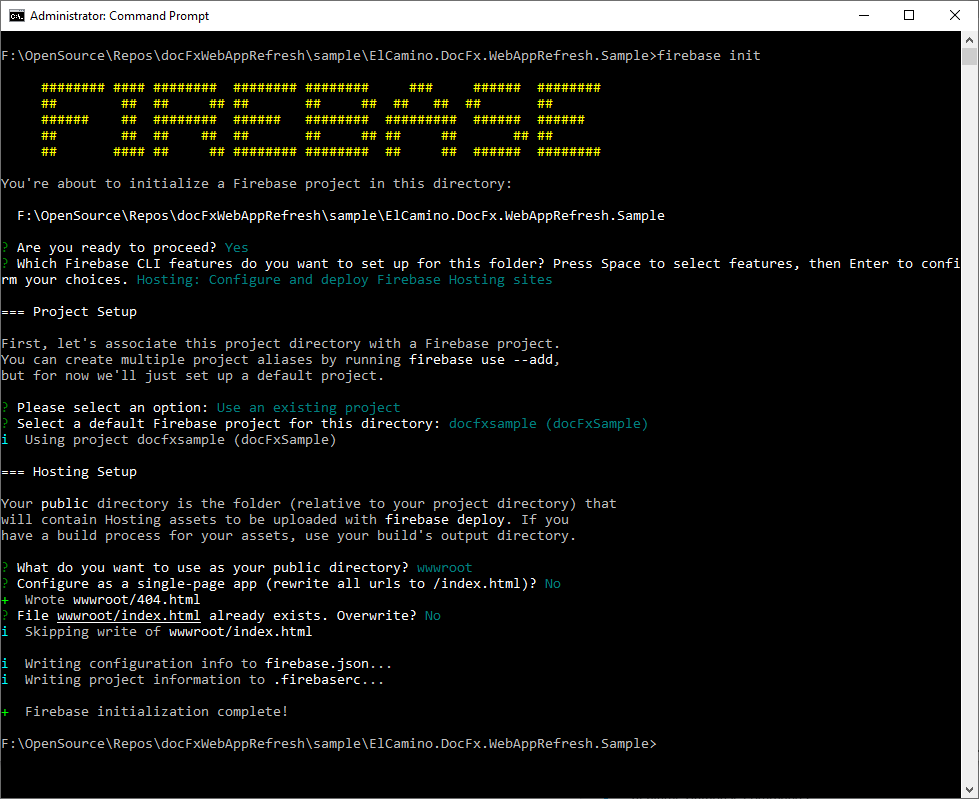Click the "Use an existing project" answer
The width and height of the screenshot is (979, 799).
(308, 408)
